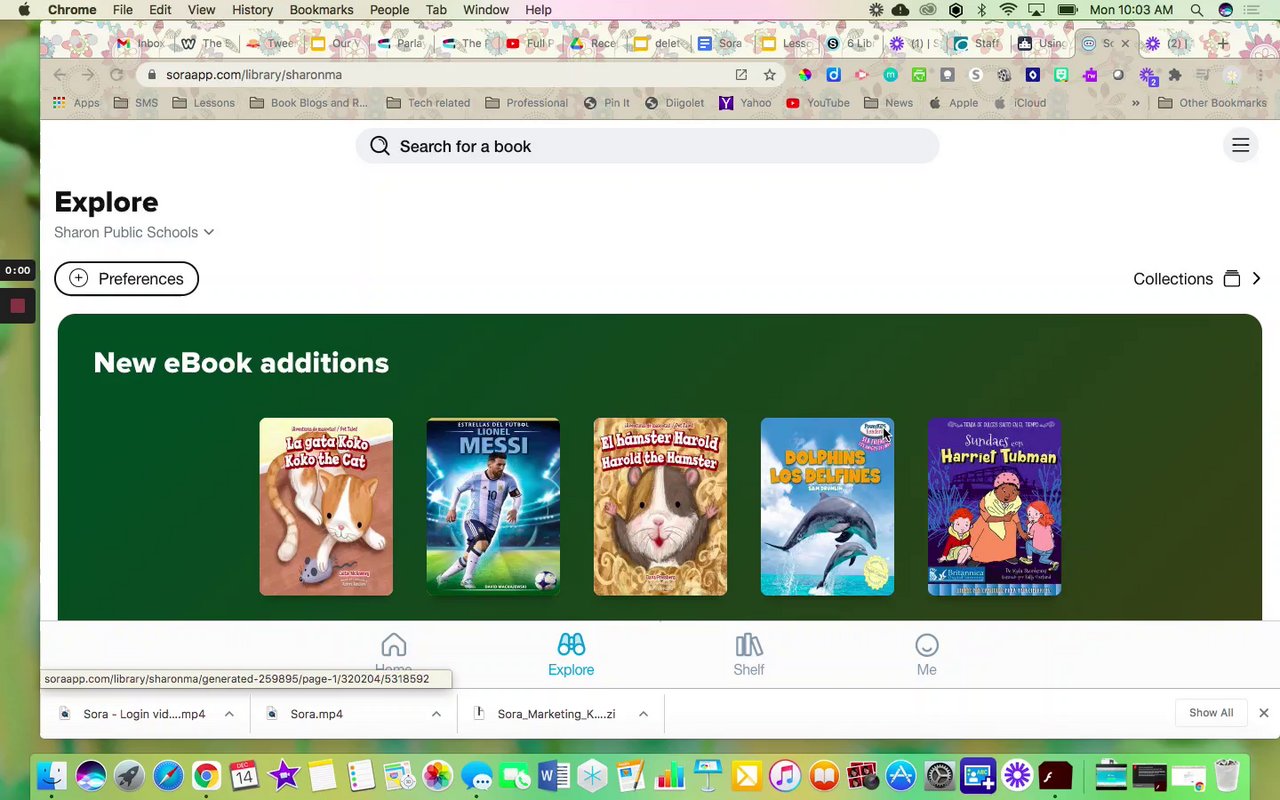Open Professional bookmarks folder
Viewport: 1280px width, 800px height.
(x=526, y=103)
